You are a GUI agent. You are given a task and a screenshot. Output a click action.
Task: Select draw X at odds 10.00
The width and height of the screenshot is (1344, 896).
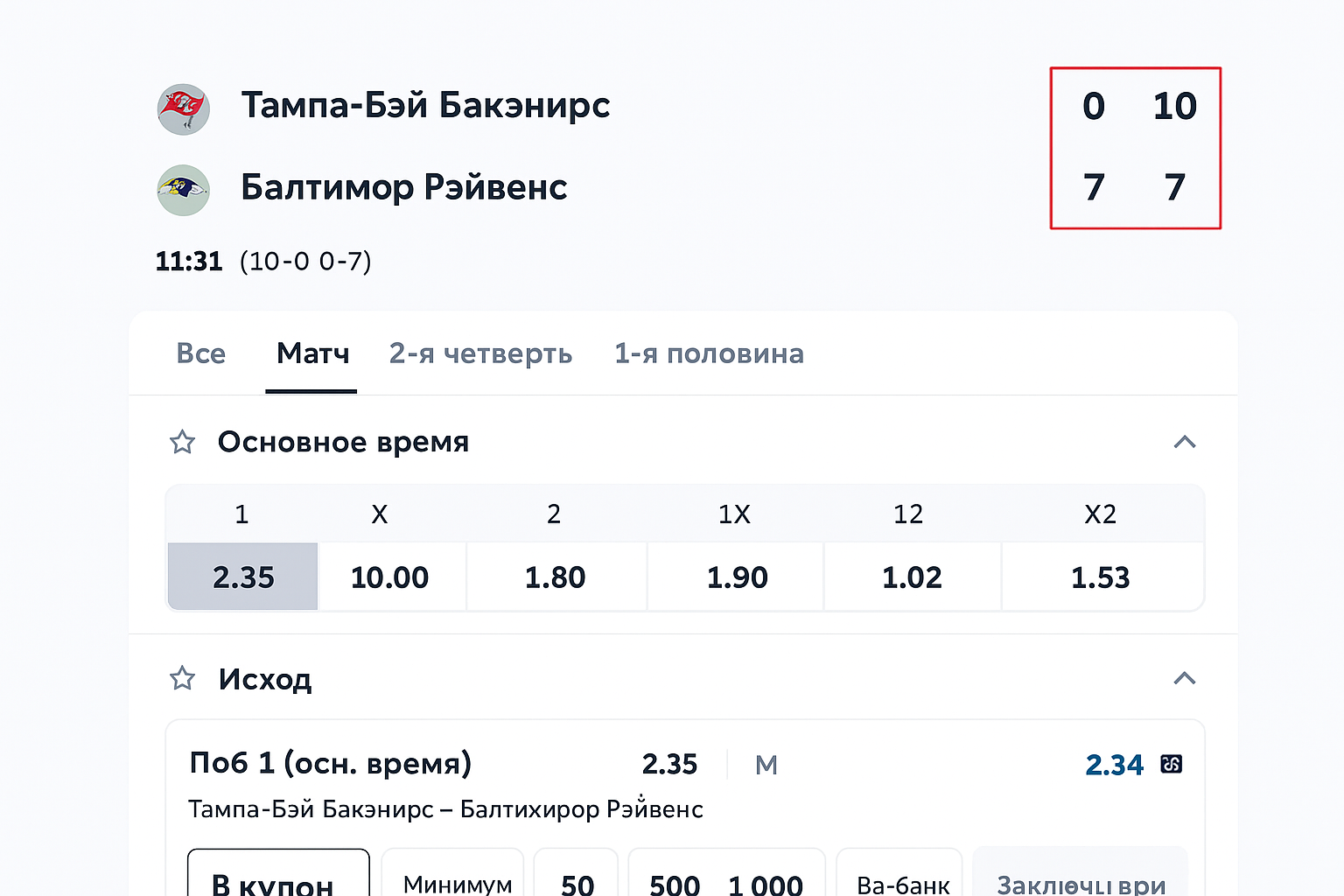[x=390, y=577]
